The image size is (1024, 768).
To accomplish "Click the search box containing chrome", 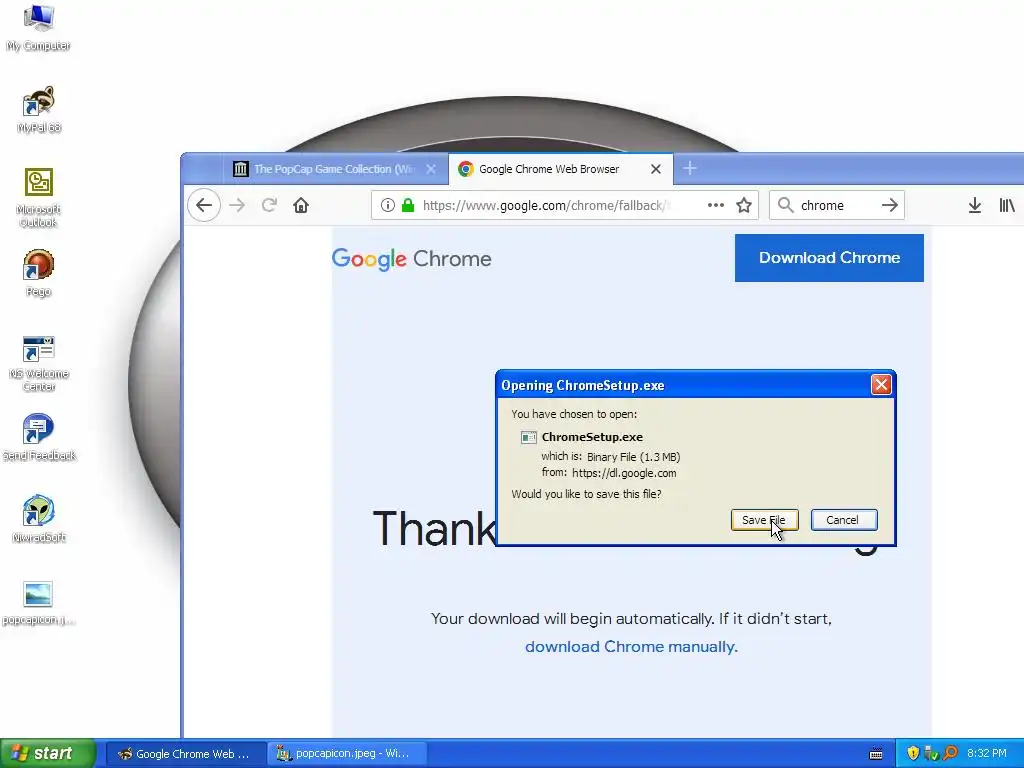I will (836, 205).
